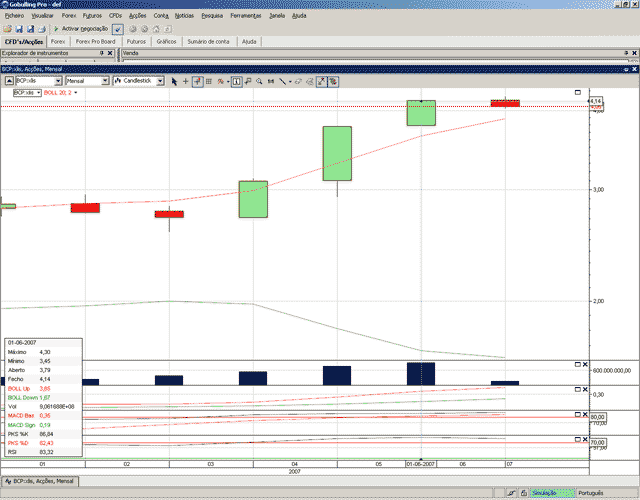Click the first main-toolbar open workspace icon

click(7, 29)
